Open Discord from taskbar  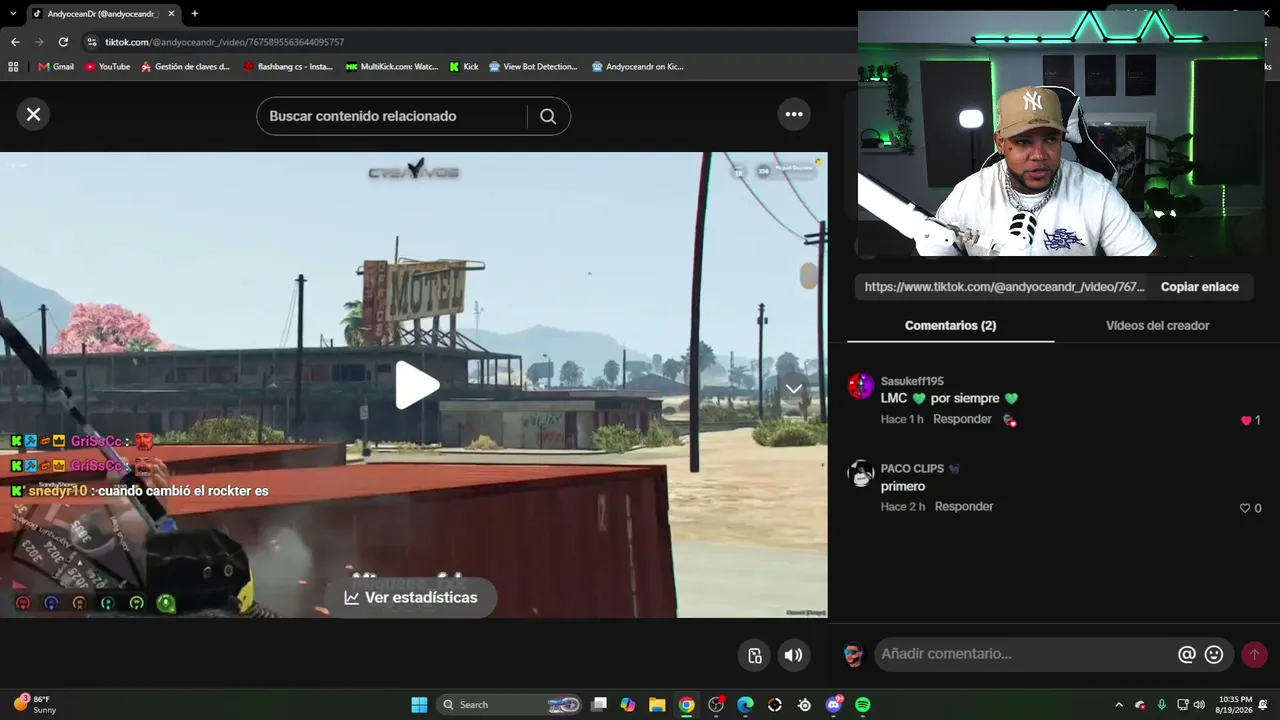pos(834,705)
